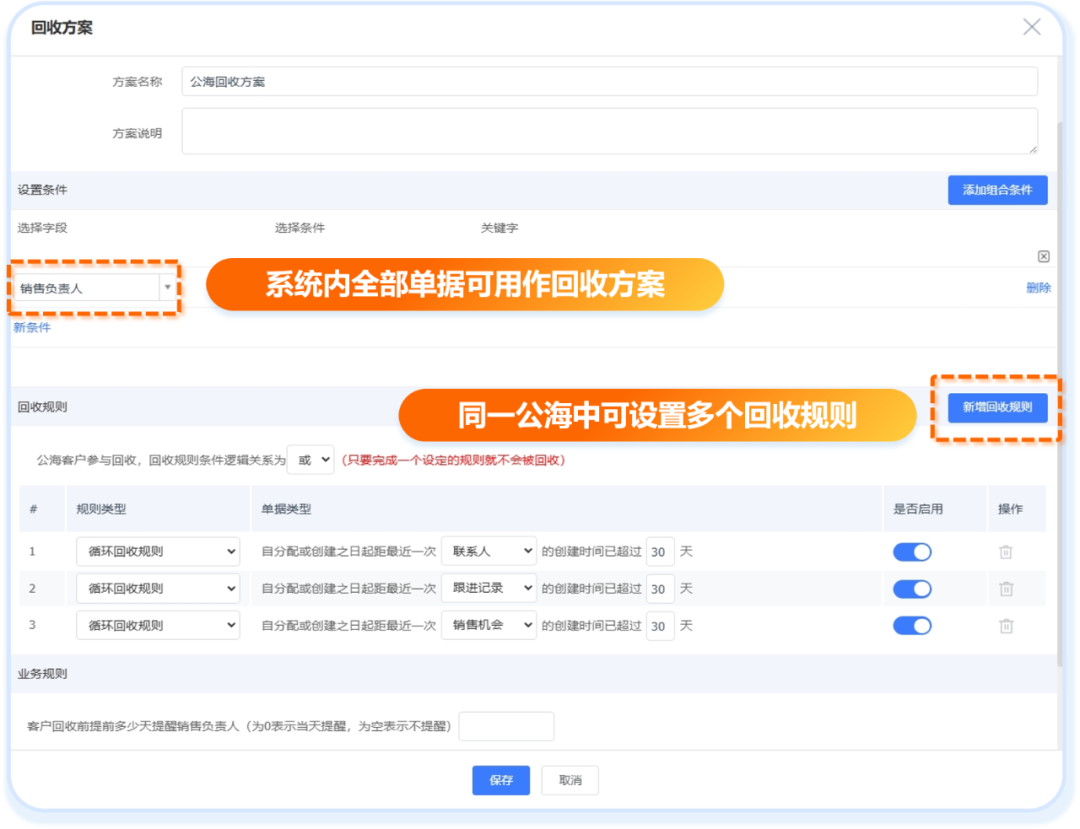Close the 回收方案 dialog

tap(1031, 27)
